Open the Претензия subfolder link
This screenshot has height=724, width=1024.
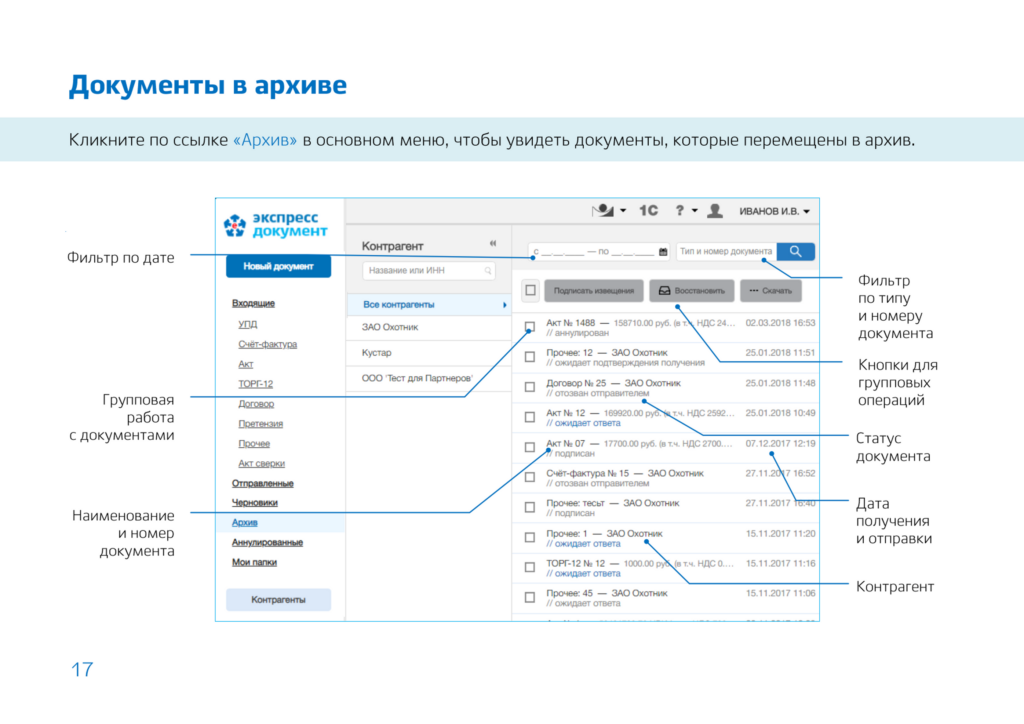point(261,424)
